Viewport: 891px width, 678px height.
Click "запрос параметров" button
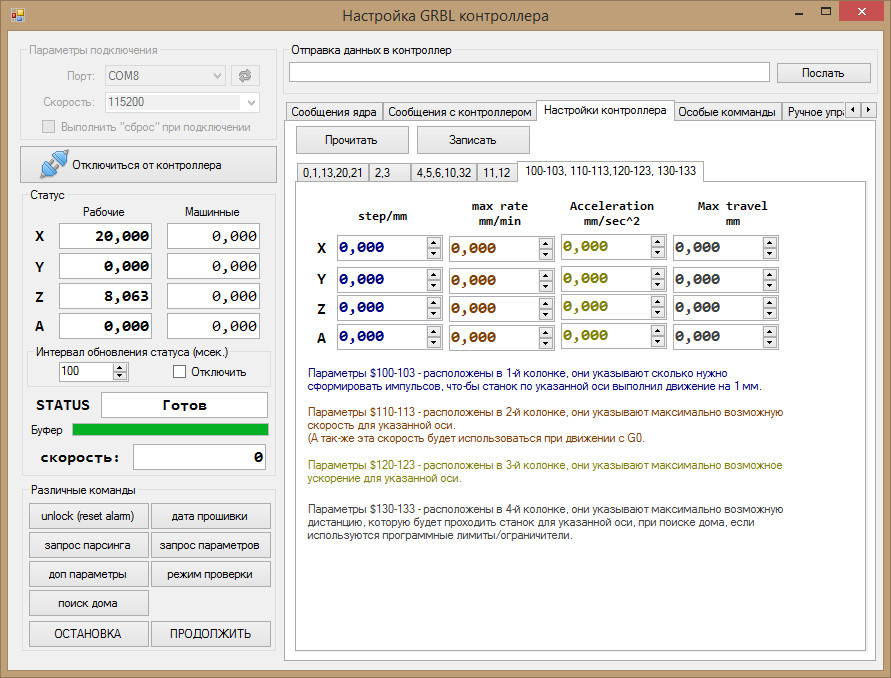210,545
